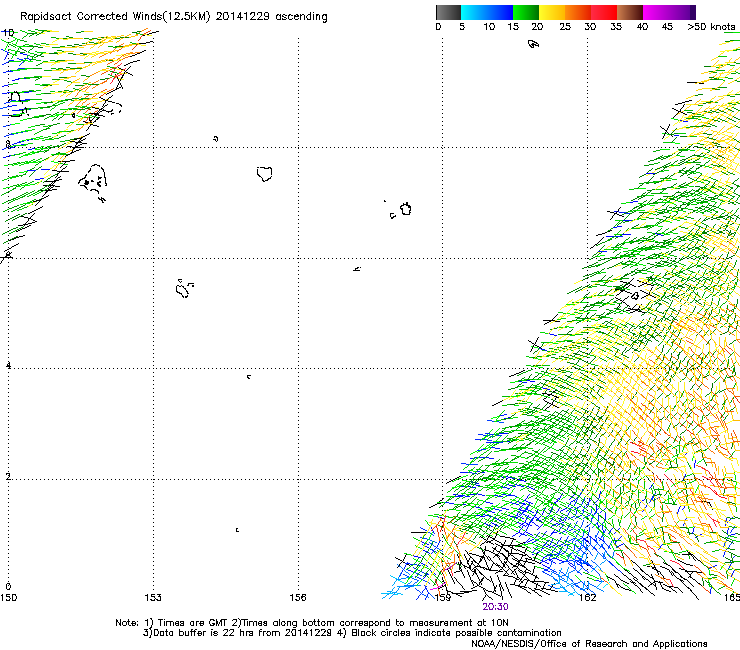The image size is (740, 650).
Task: Click the '25' legend scale label
Action: [x=565, y=27]
